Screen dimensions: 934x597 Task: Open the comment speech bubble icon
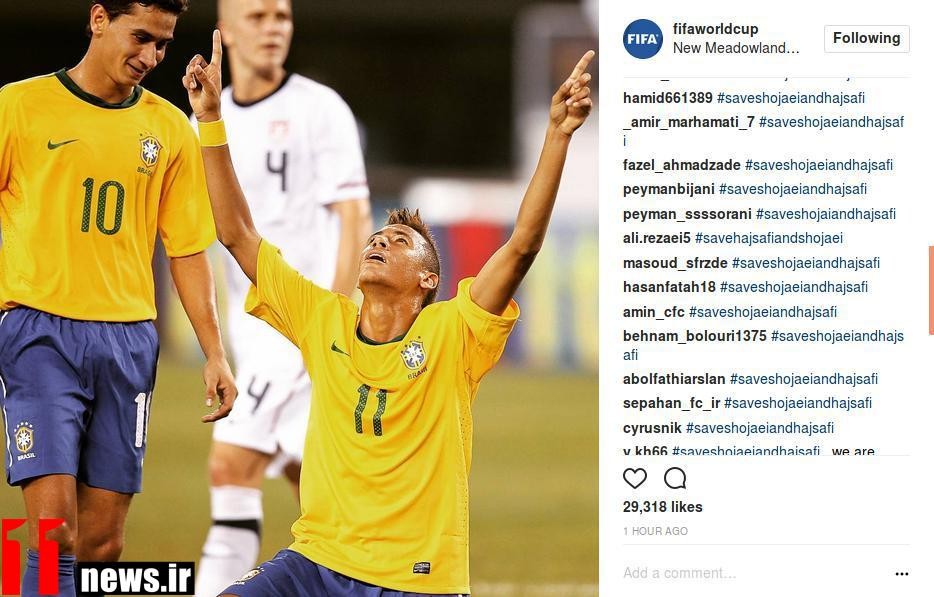[675, 478]
